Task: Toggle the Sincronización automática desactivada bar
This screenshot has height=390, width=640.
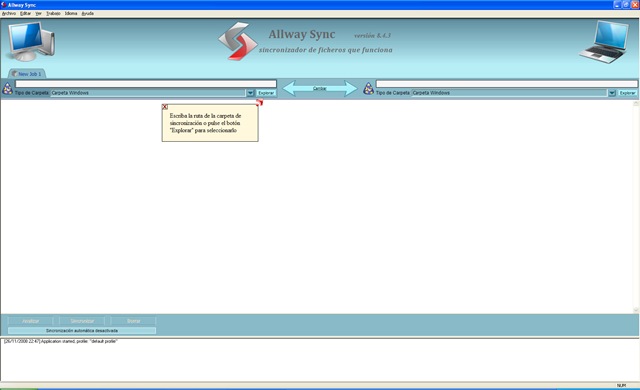Action: pos(82,330)
